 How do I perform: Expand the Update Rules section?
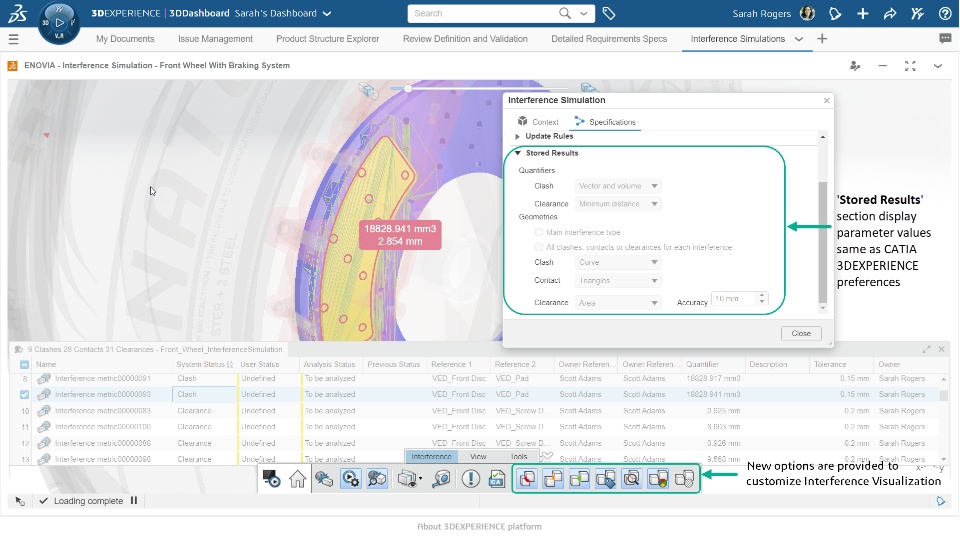click(x=518, y=136)
